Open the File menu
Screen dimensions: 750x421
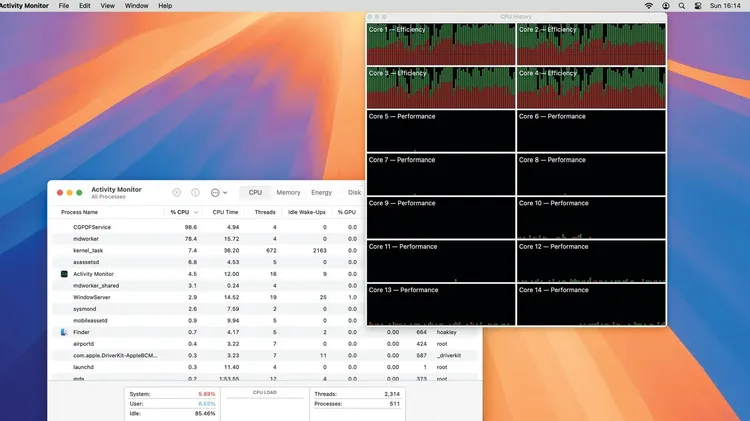click(x=64, y=6)
